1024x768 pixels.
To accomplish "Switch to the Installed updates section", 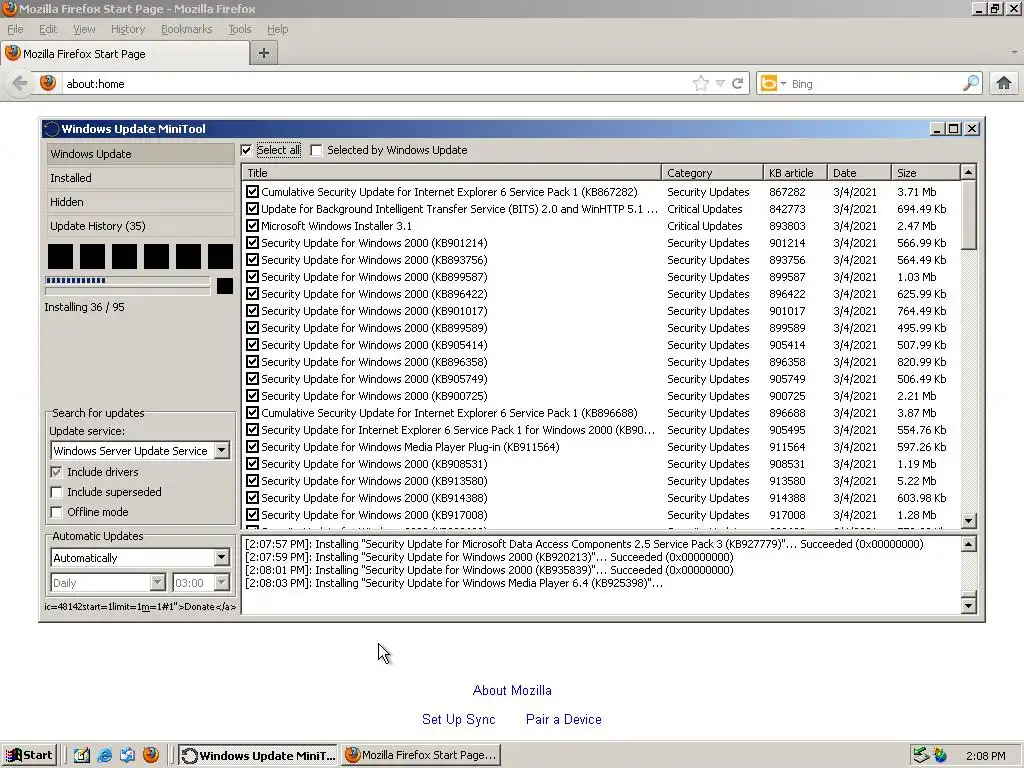I will coord(140,178).
